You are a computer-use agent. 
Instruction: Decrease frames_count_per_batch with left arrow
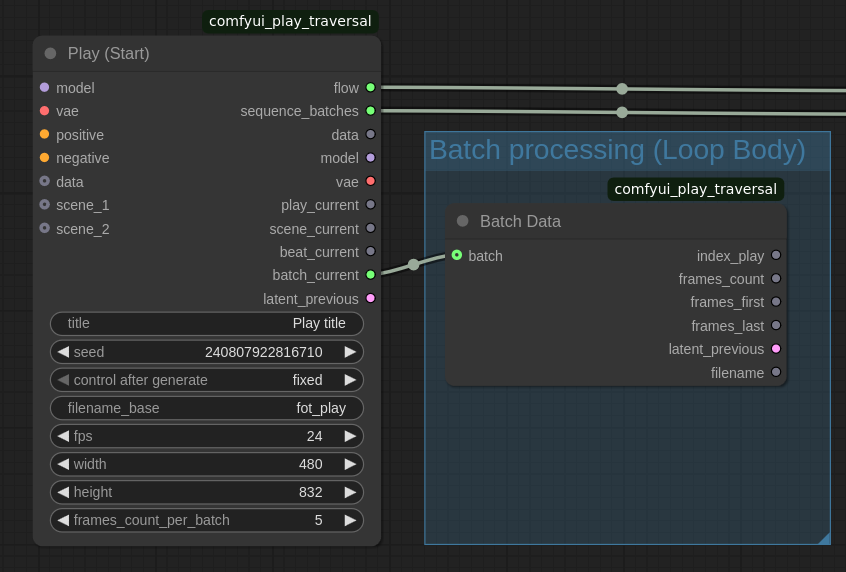[x=63, y=520]
